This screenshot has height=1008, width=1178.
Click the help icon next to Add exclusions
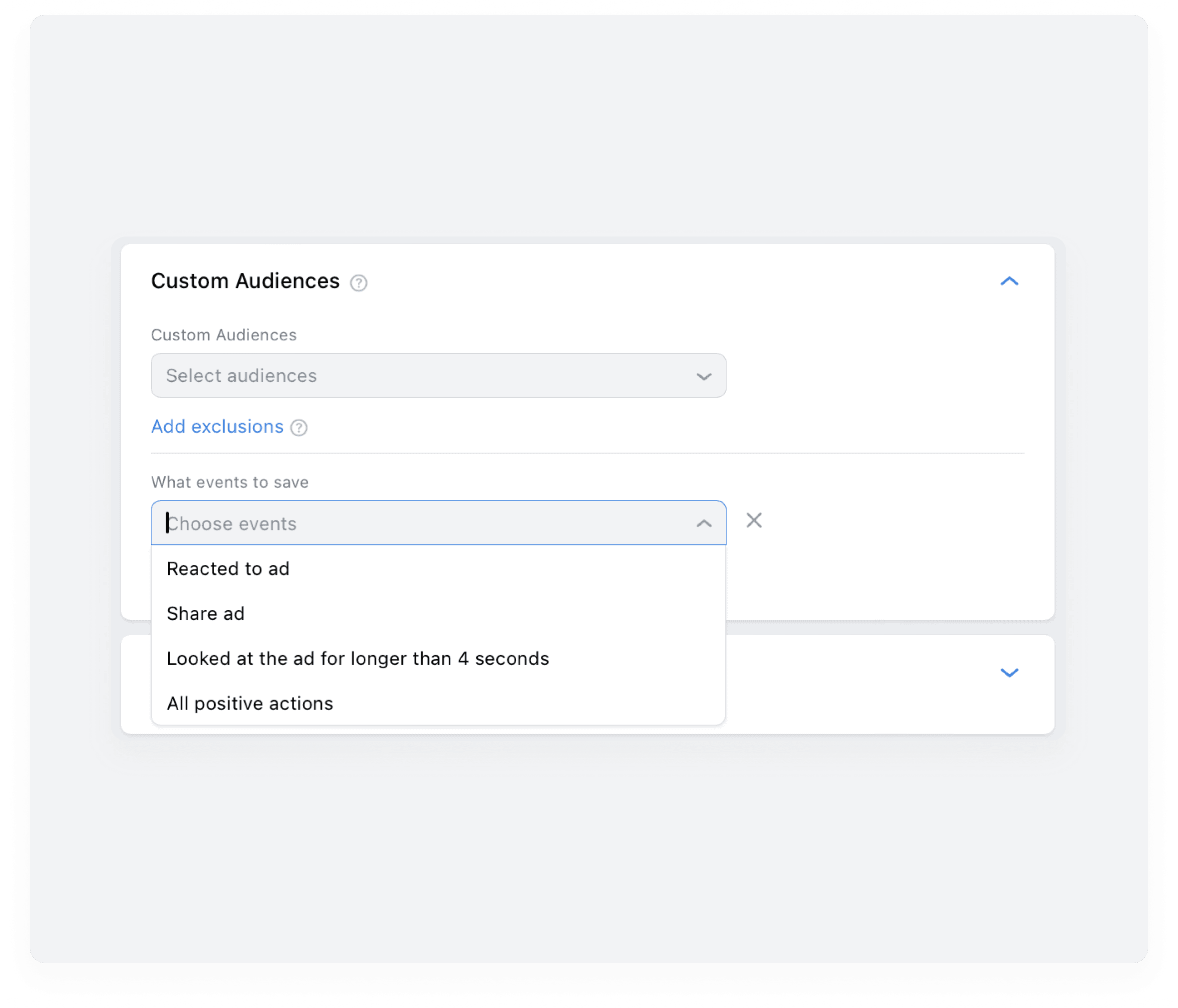pyautogui.click(x=299, y=428)
